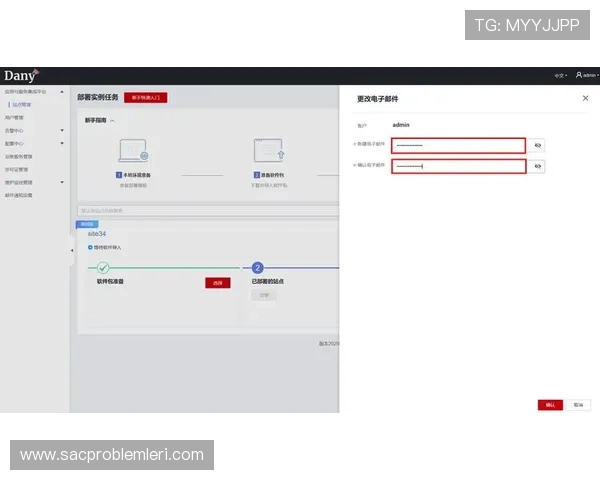Image resolution: width=600 pixels, height=480 pixels.
Task: Click the user avatar icon beside admin
Action: pyautogui.click(x=579, y=75)
